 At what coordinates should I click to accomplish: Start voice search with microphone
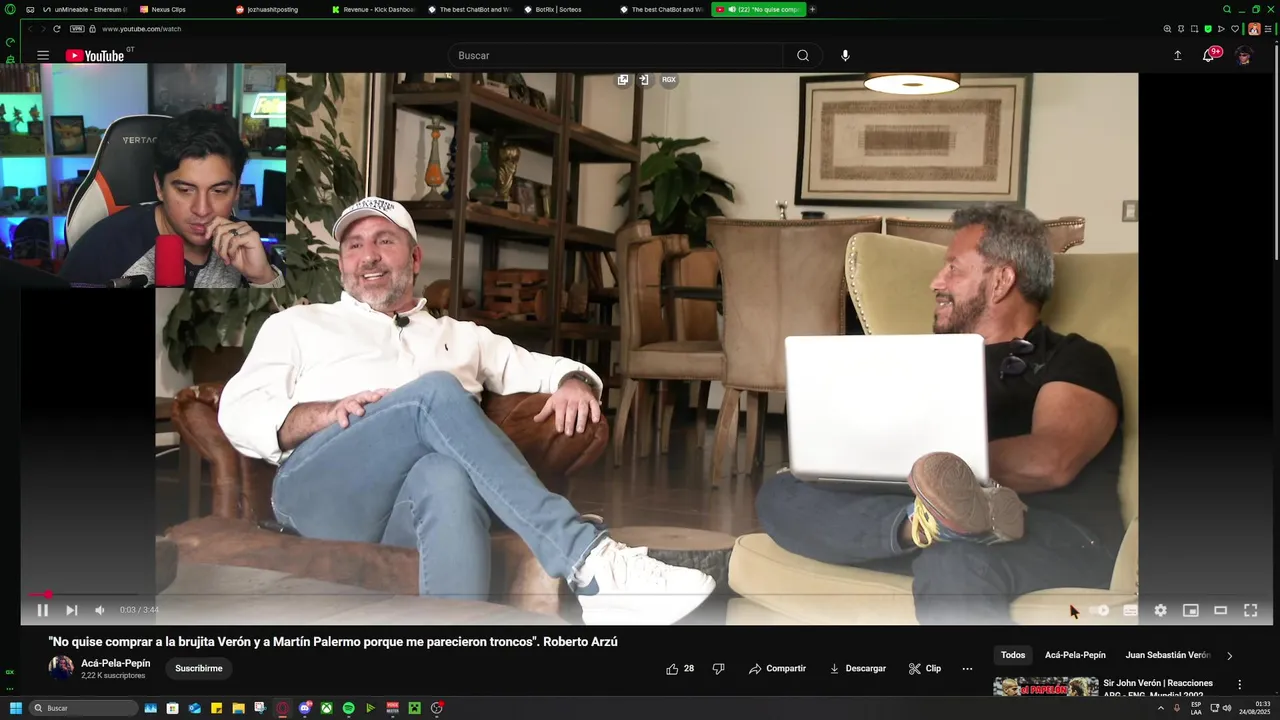pos(845,56)
